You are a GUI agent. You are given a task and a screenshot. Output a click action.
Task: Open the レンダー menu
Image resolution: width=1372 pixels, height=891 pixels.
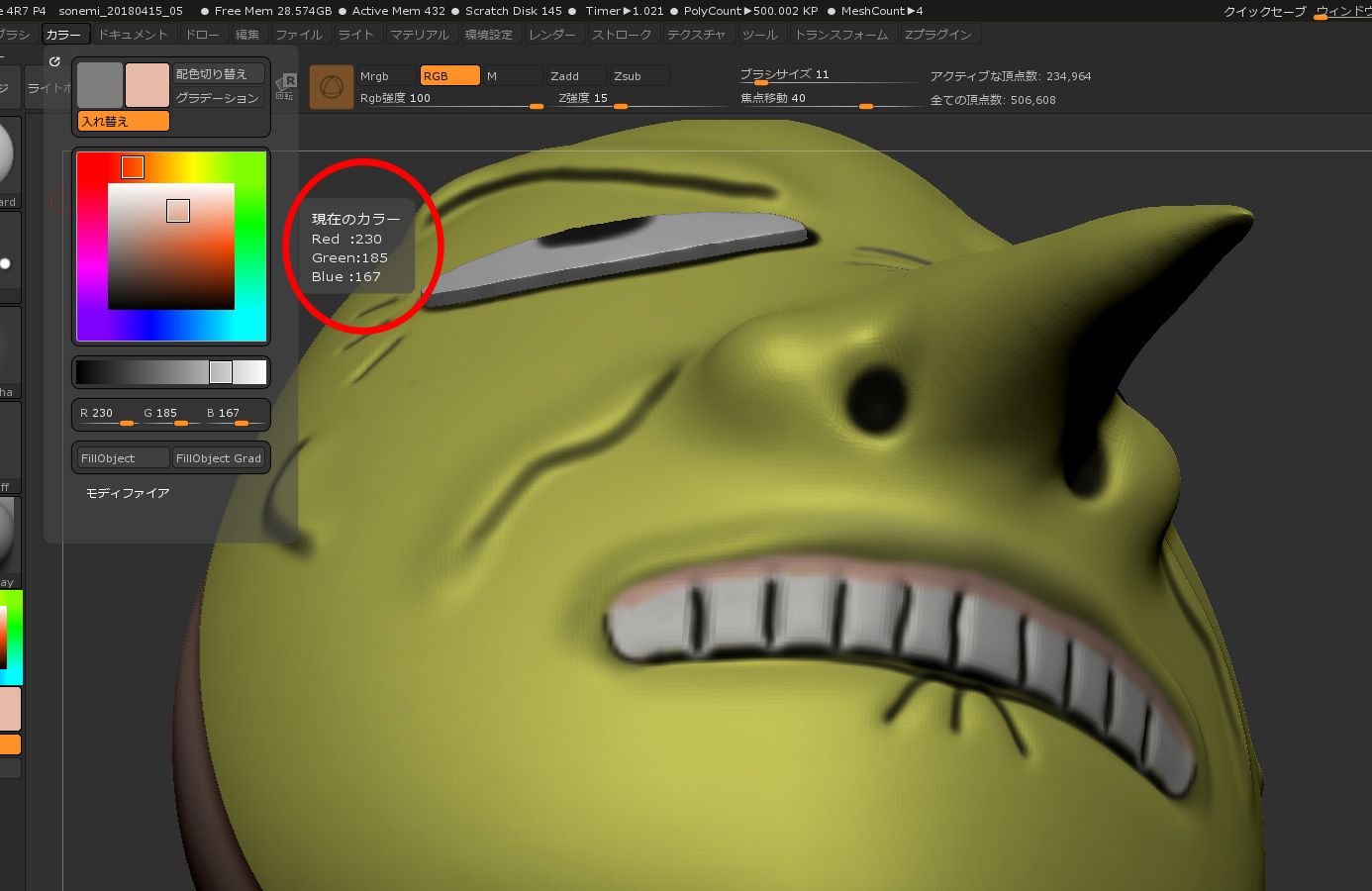[x=552, y=35]
